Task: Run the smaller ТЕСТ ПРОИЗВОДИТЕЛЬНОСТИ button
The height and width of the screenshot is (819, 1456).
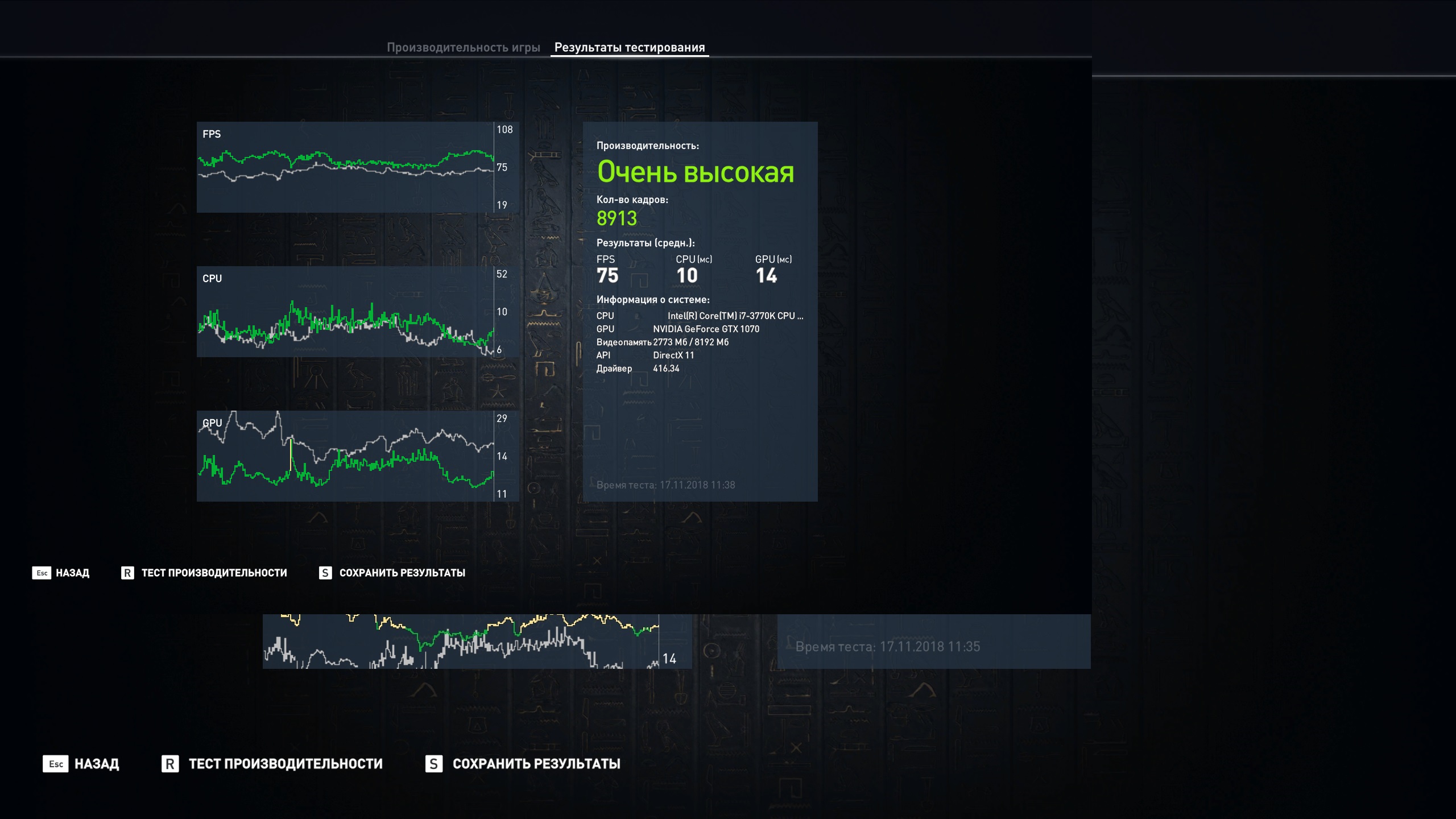Action: (x=214, y=573)
